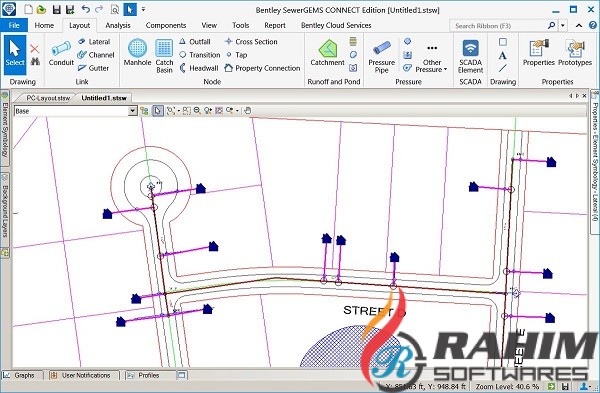Click the help question mark icon
600x393 pixels.
[593, 26]
